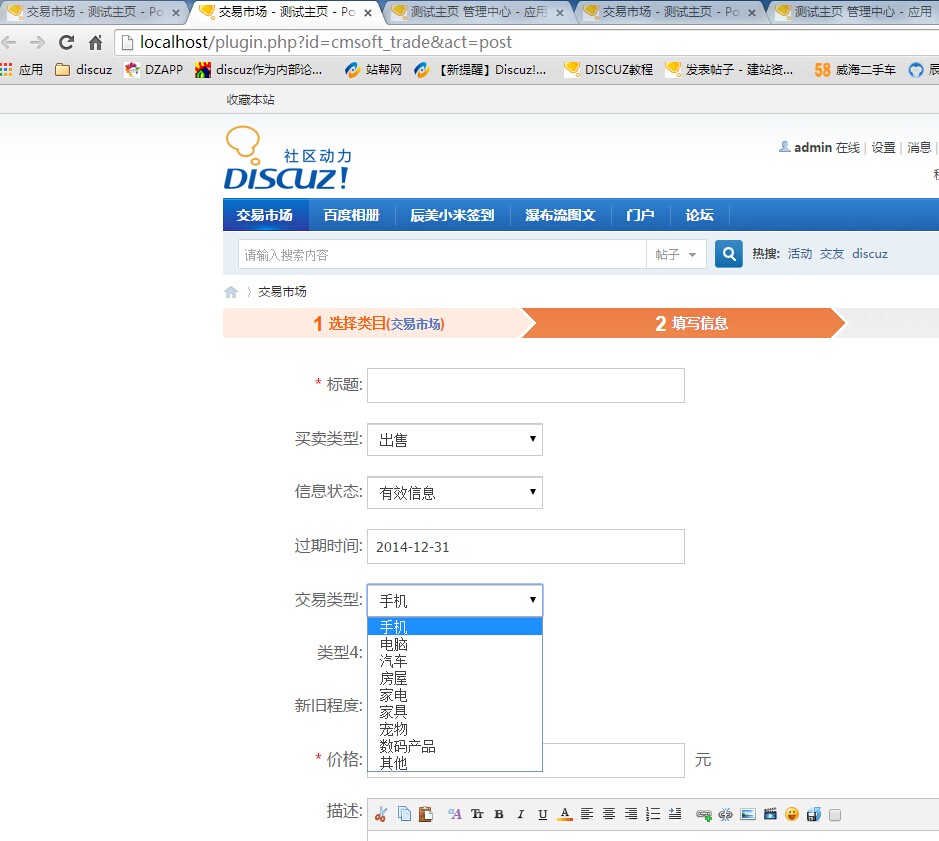Open the 辰美小米签到 navigation tab
Image resolution: width=939 pixels, height=841 pixels.
[452, 215]
